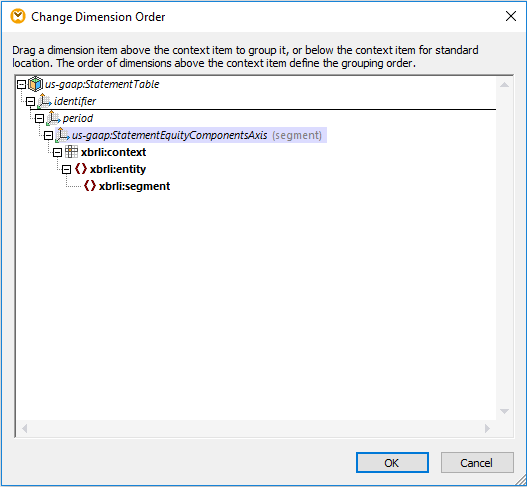Click the dimension axis icon beside period
This screenshot has width=527, height=487.
coord(53,118)
